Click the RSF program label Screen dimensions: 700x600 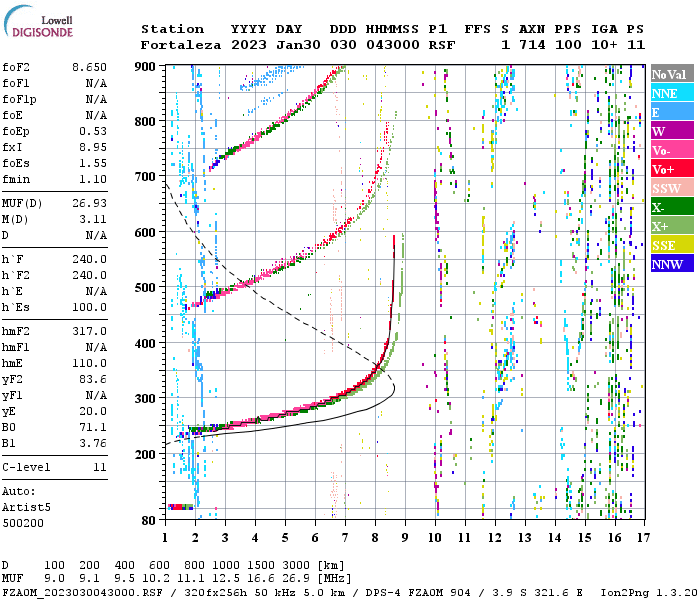coord(442,45)
